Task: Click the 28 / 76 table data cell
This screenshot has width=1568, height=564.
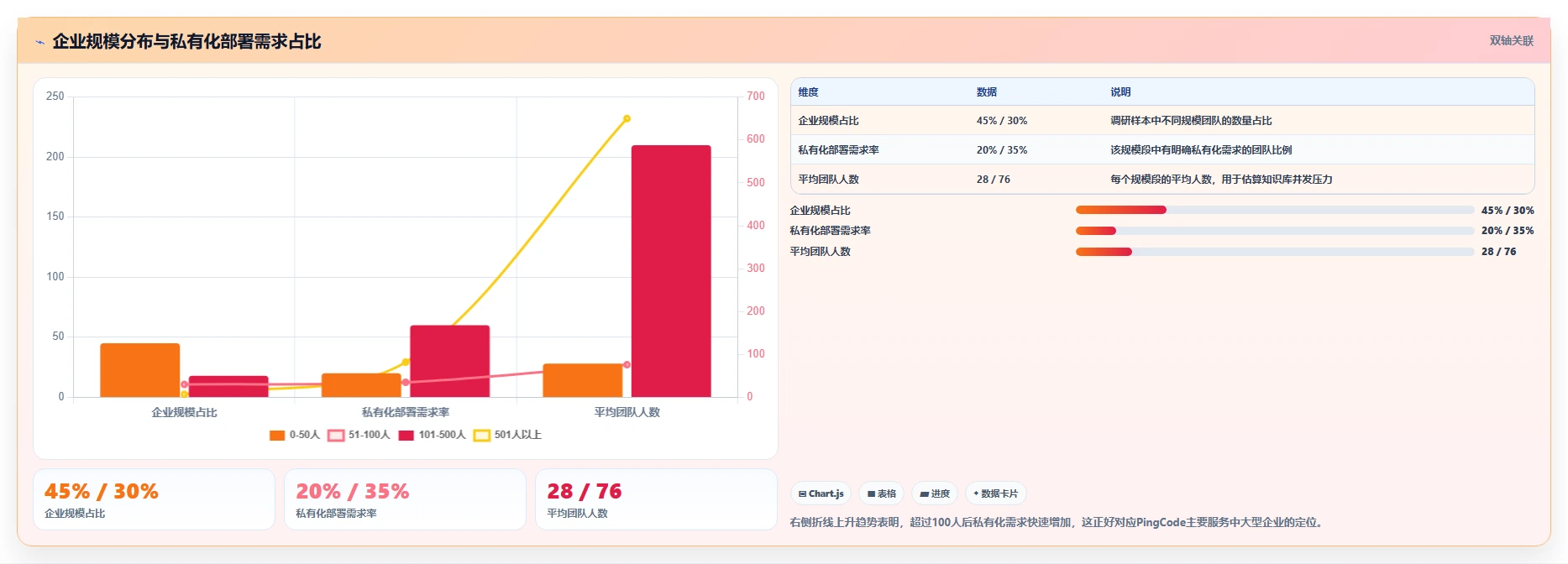Action: (994, 180)
